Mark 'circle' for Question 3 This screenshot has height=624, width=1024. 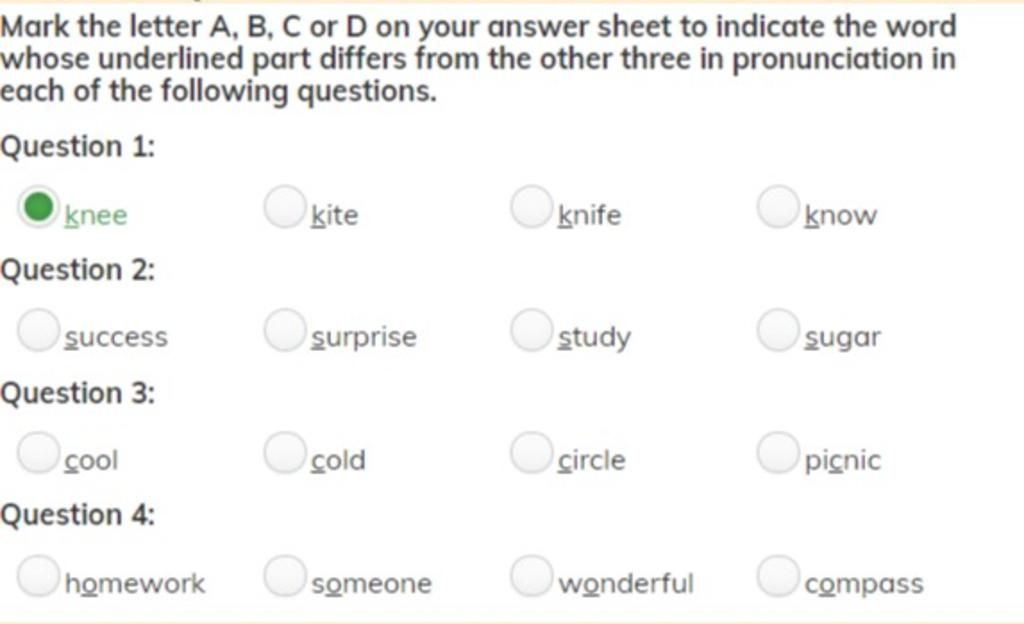pos(531,452)
